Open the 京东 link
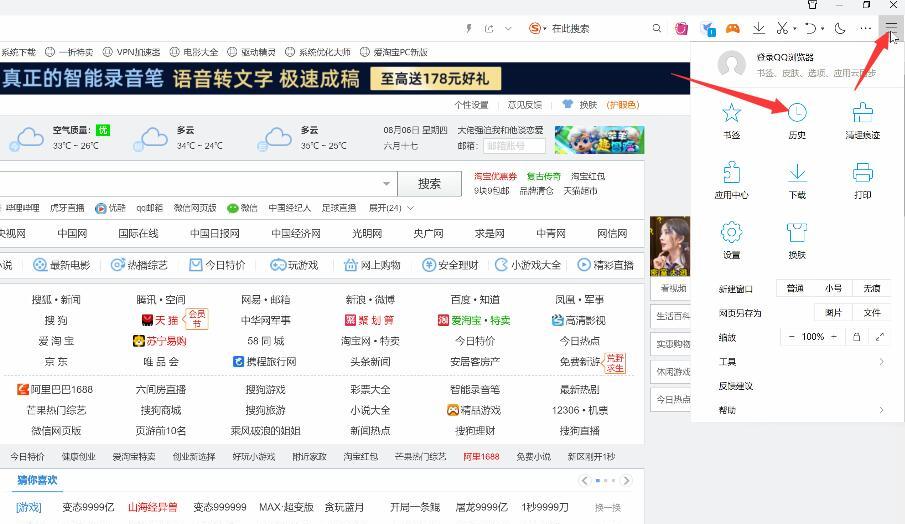The width and height of the screenshot is (905, 524). pyautogui.click(x=56, y=361)
